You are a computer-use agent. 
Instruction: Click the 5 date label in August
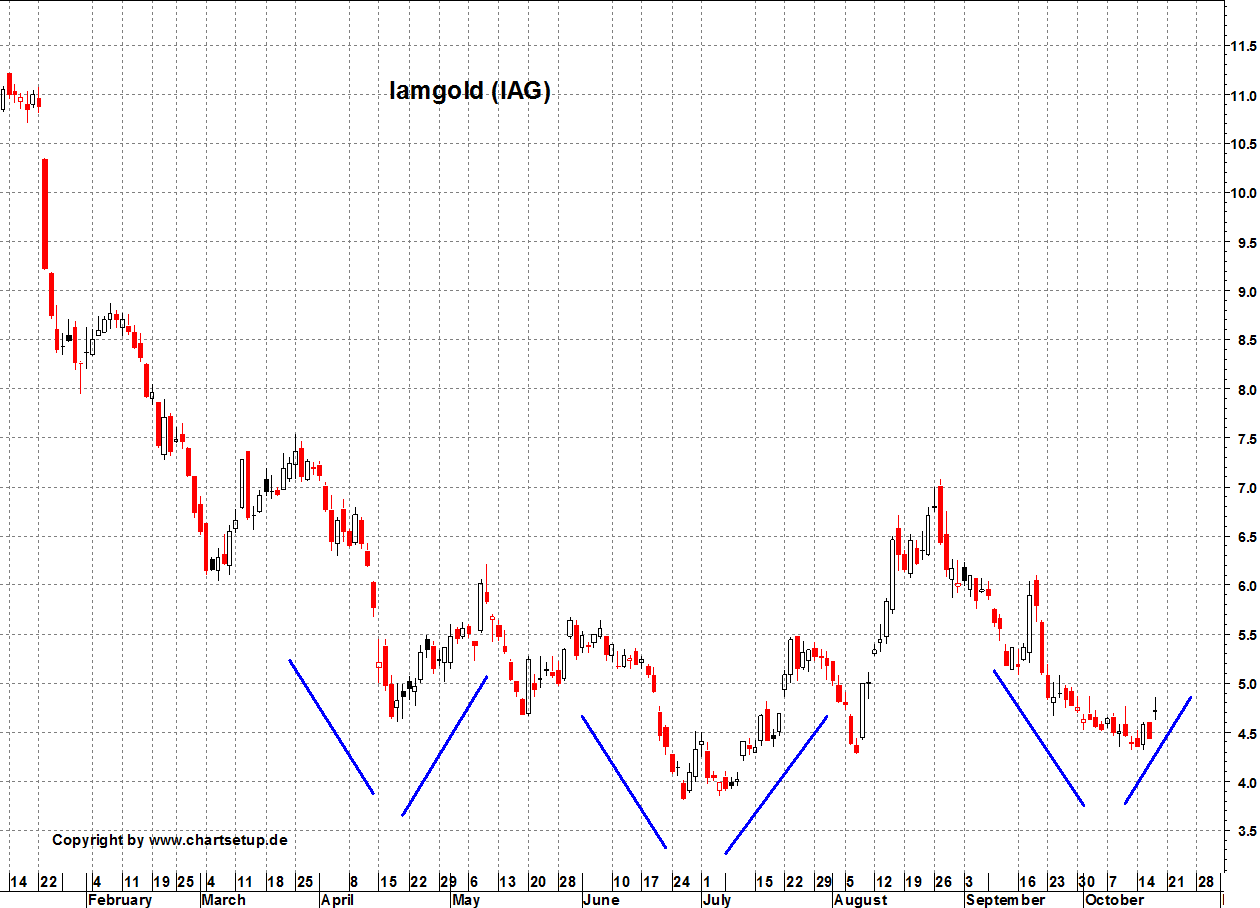pyautogui.click(x=850, y=882)
